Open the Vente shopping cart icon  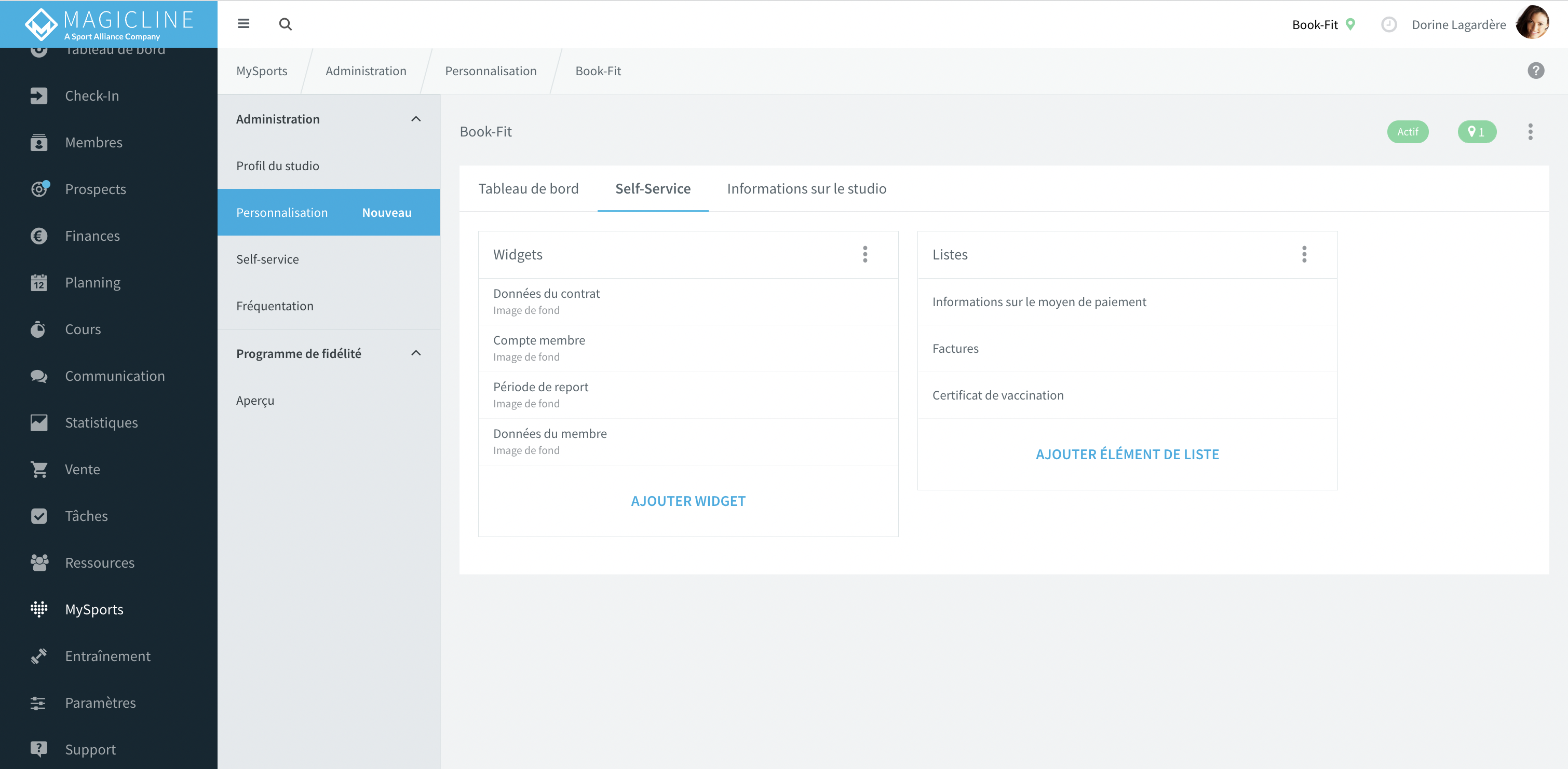point(39,469)
